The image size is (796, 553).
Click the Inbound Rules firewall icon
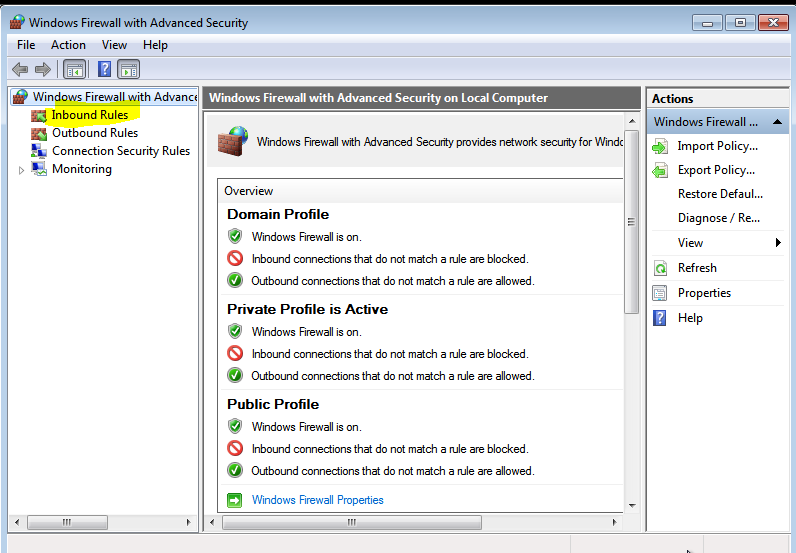[39, 115]
